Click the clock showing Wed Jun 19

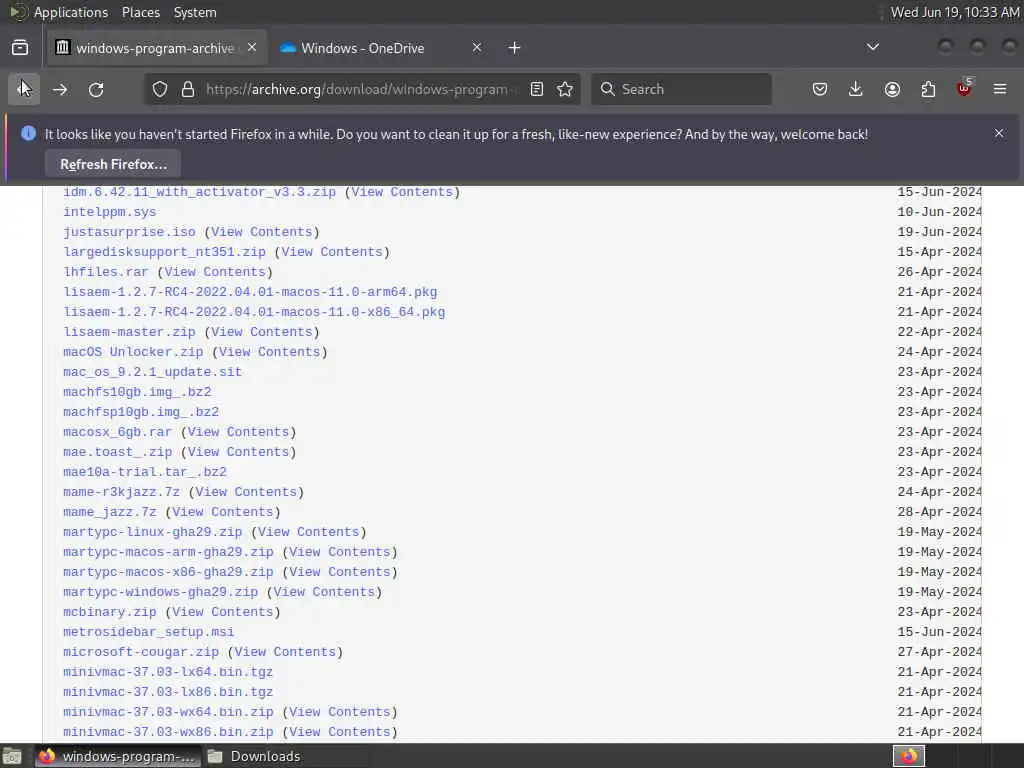coord(954,12)
